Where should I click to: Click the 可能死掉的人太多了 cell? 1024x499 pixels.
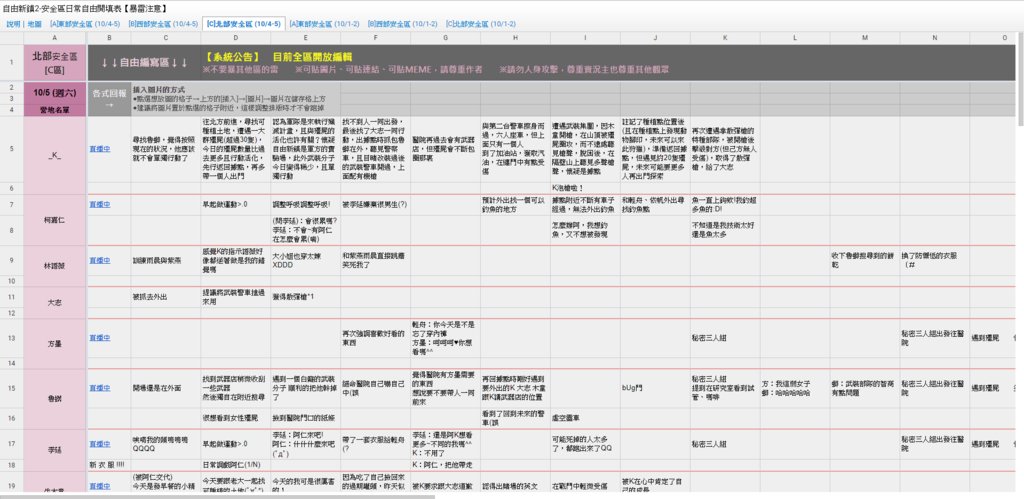tap(585, 444)
